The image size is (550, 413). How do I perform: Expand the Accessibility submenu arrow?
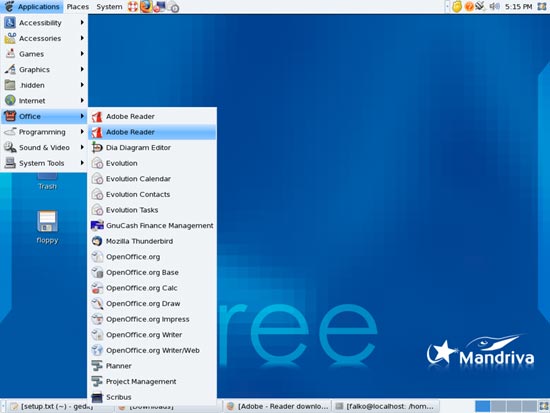tap(82, 22)
